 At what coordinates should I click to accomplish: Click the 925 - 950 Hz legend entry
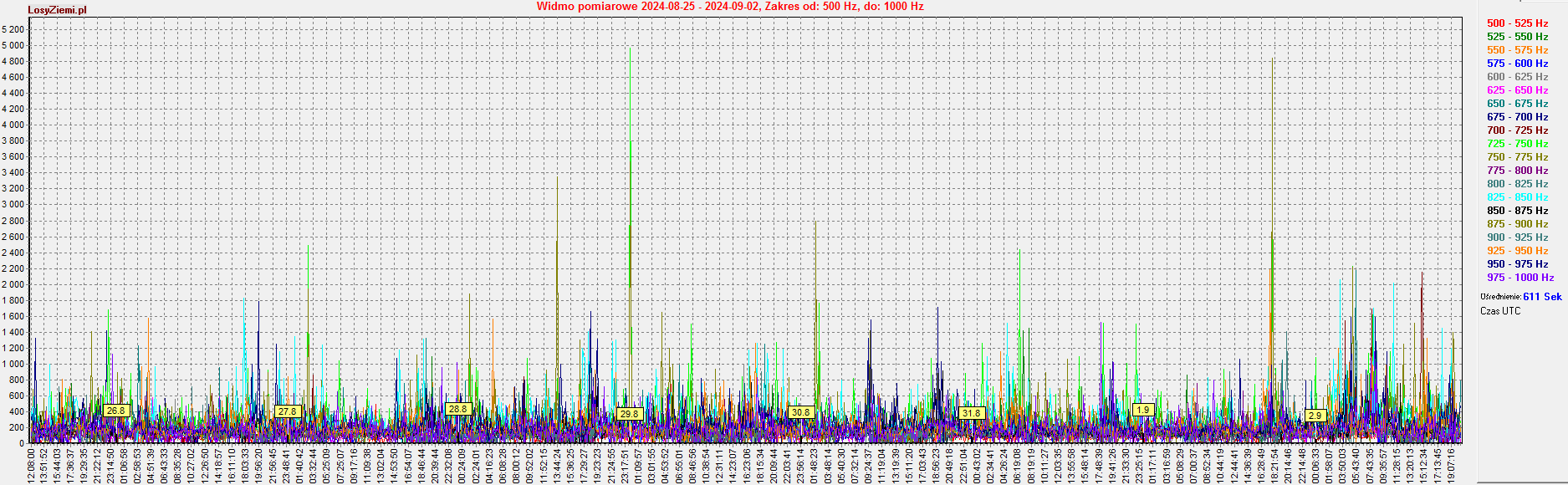click(1517, 251)
